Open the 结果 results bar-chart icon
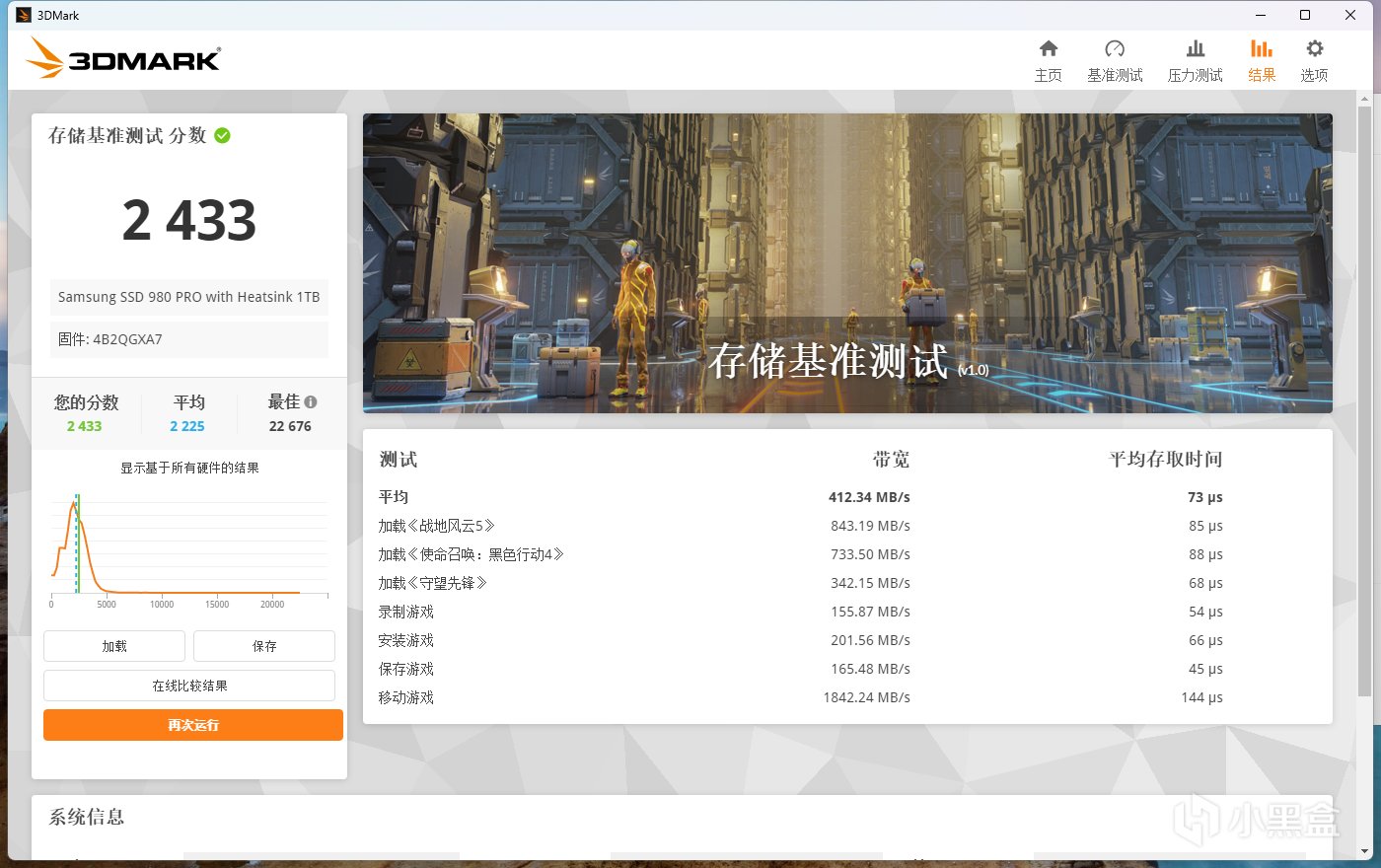This screenshot has width=1381, height=868. [x=1262, y=49]
